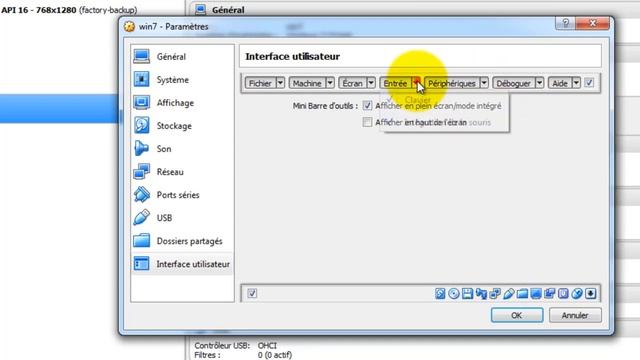The image size is (640, 360).
Task: Toggle the Aide menu button
Action: (560, 83)
